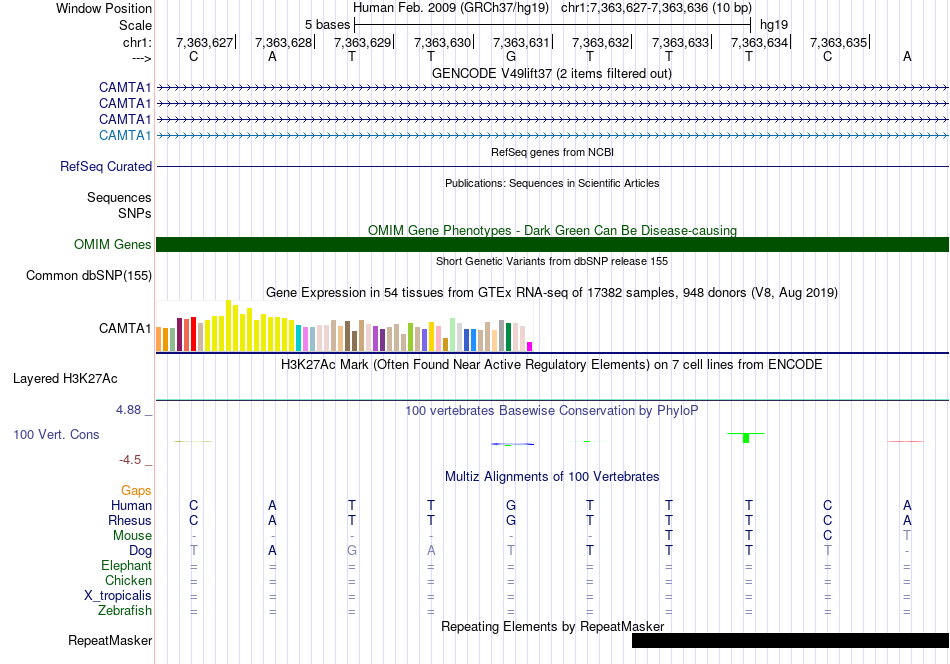
Task: Click the hg19 label beside the scale bar
Action: coord(774,25)
